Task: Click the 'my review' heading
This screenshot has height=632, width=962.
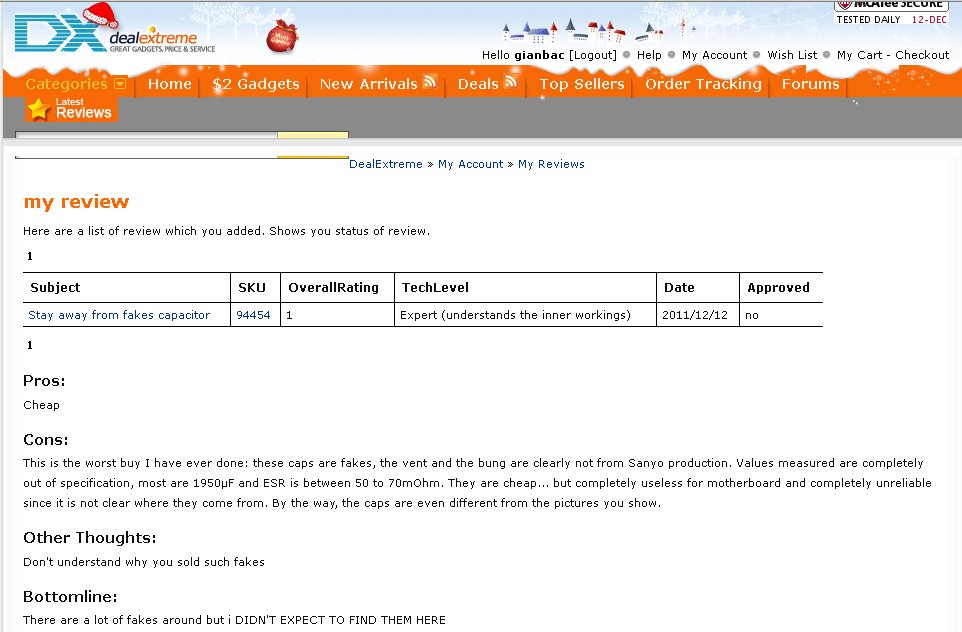Action: coord(76,202)
